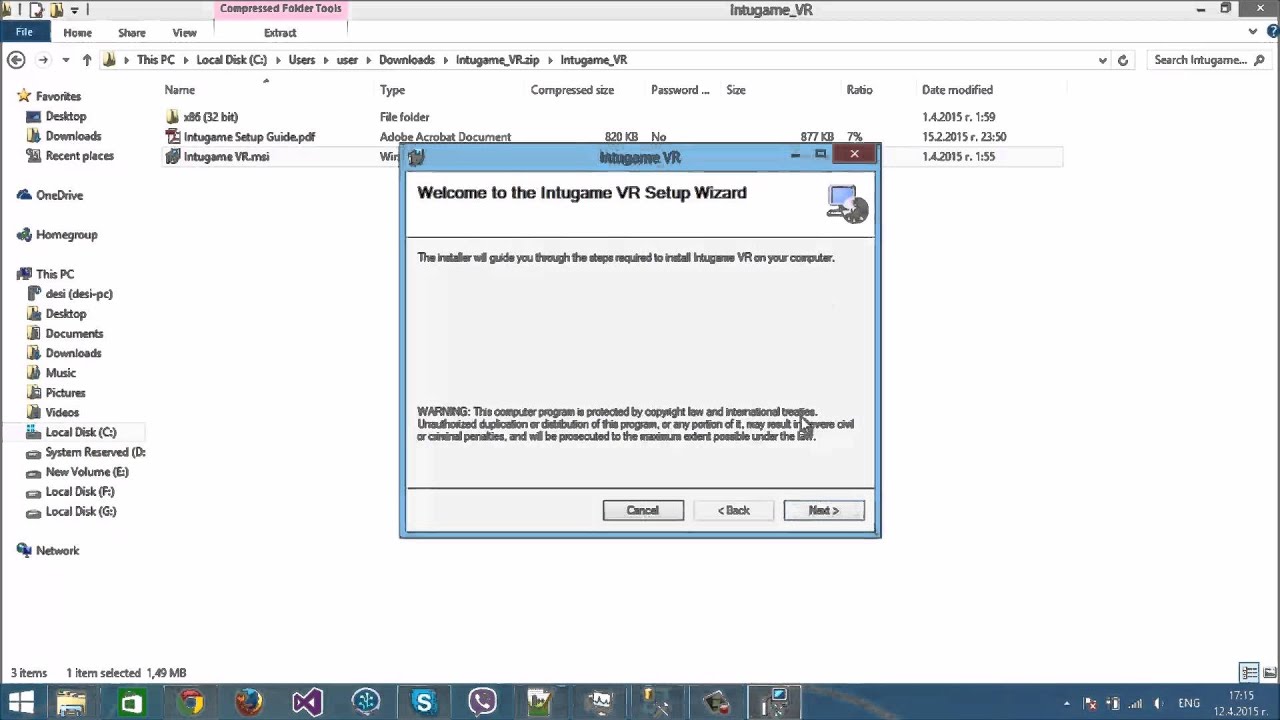The width and height of the screenshot is (1280, 720).
Task: Expand the address bar history dropdown
Action: (x=1102, y=60)
